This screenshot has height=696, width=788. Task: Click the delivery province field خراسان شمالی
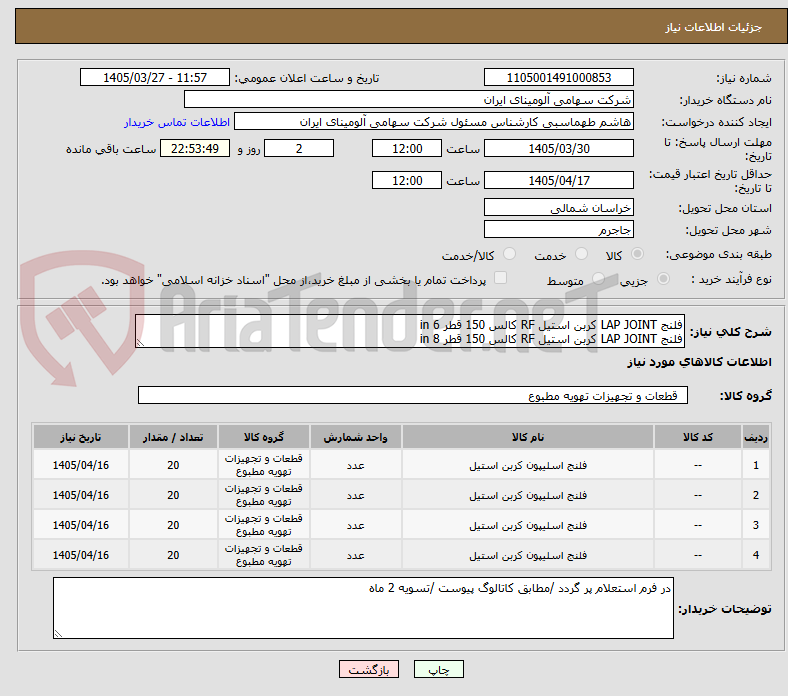[558, 207]
